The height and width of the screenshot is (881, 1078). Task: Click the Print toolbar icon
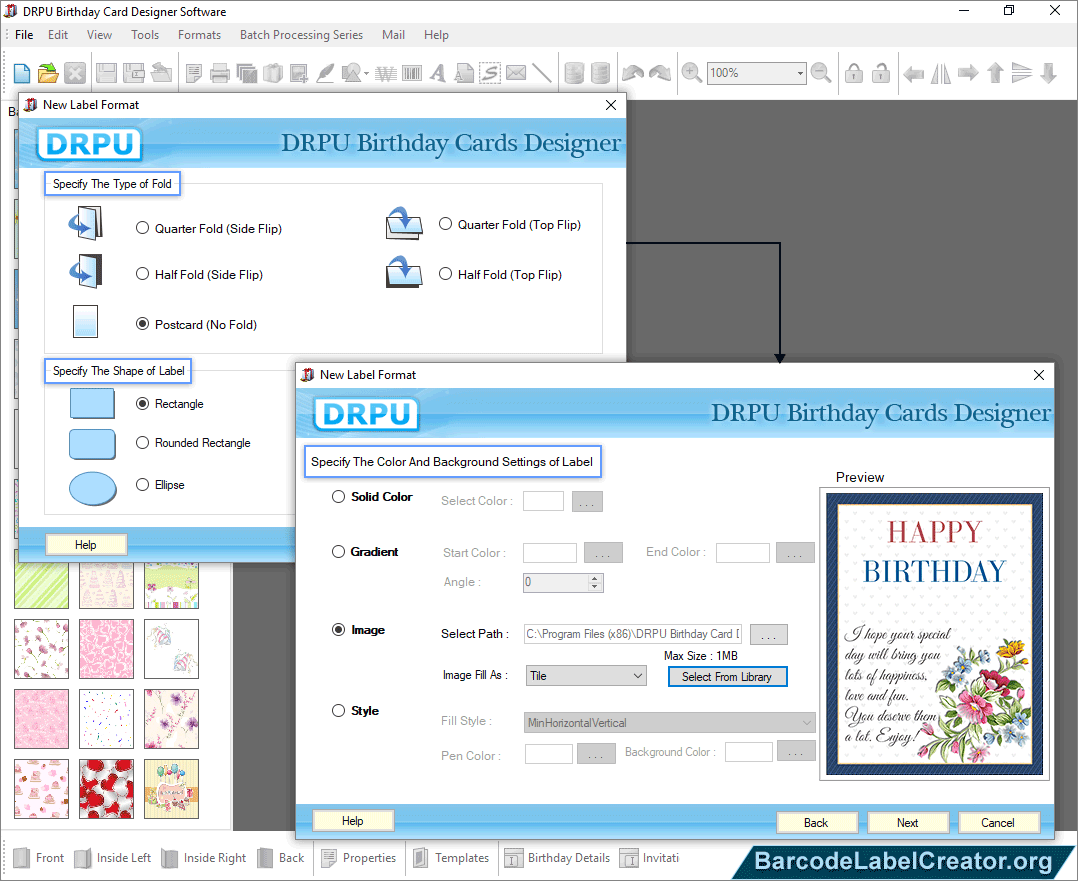pos(220,73)
